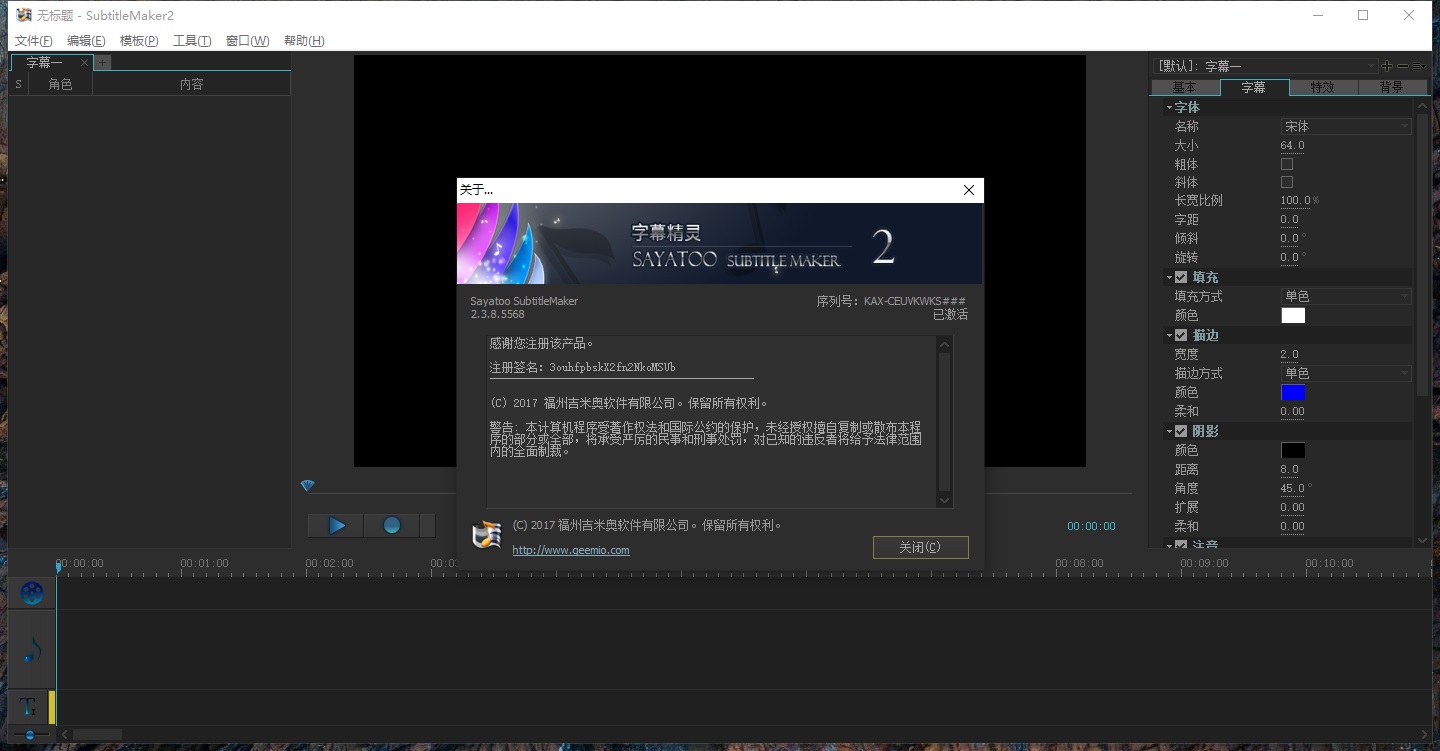
Task: Click the SubtitleMaker2 app icon in the title bar
Action: coord(24,15)
